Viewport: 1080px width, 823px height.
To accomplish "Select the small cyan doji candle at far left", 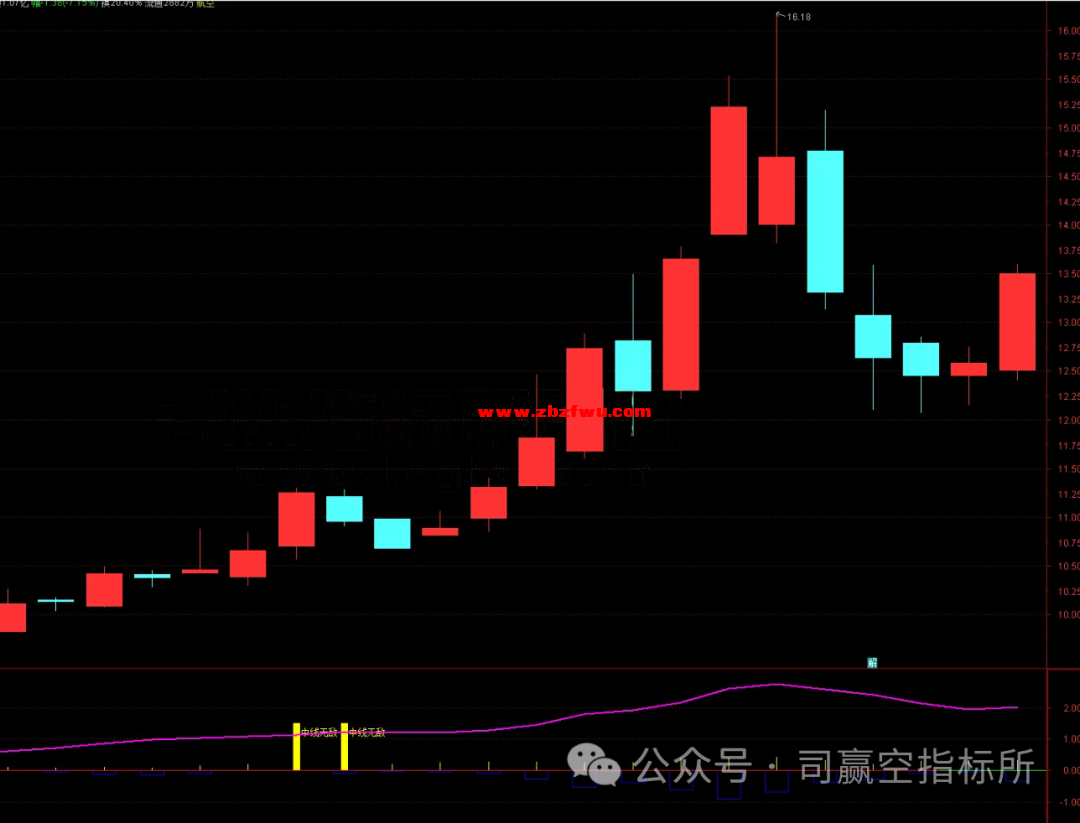I will 56,601.
